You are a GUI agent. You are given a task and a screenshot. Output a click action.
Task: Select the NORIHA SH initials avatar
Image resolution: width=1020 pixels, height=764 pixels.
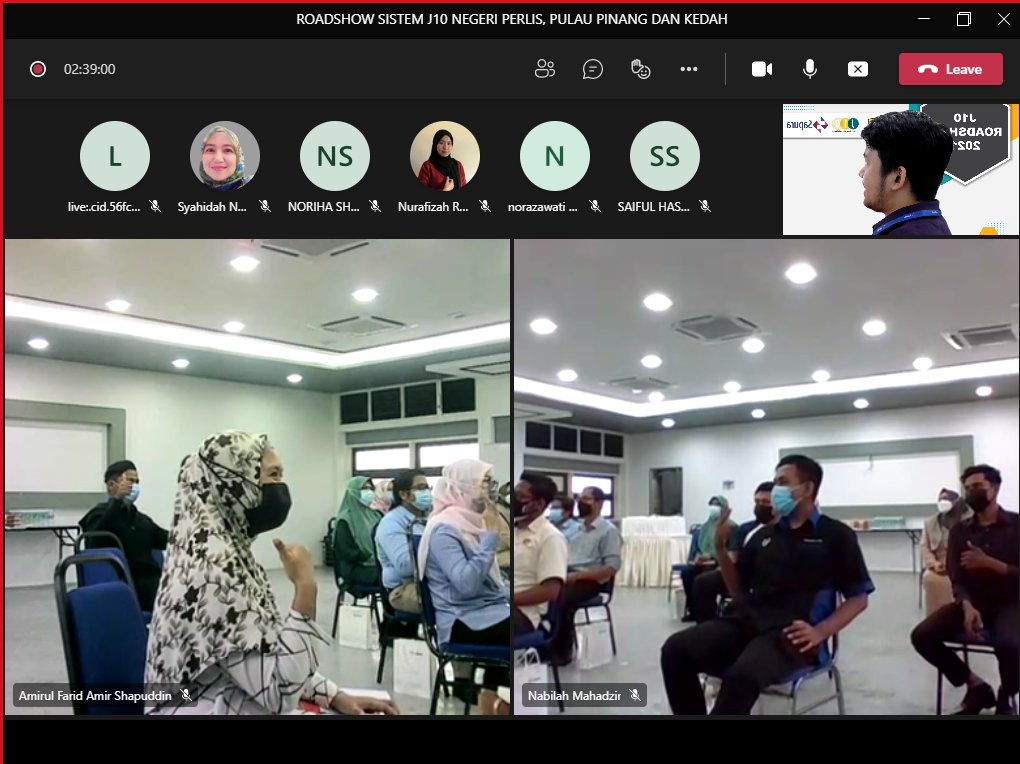[x=334, y=155]
